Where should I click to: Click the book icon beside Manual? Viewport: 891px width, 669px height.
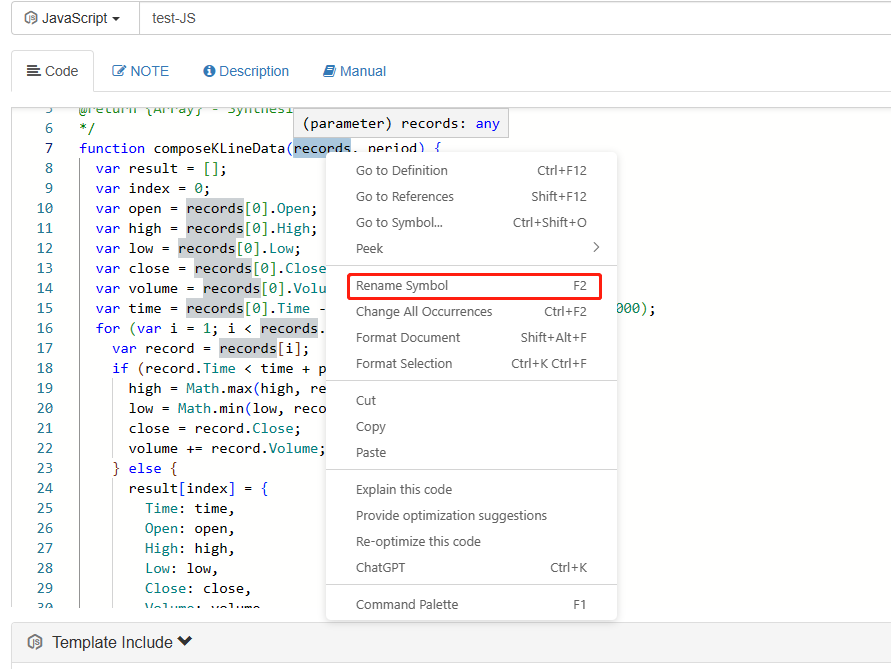tap(329, 71)
